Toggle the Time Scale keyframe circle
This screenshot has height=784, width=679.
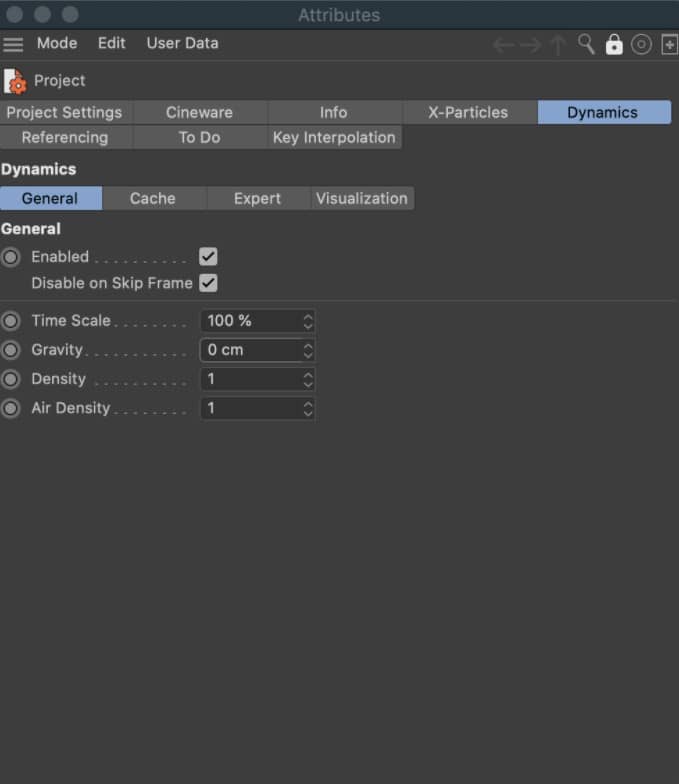coord(10,321)
